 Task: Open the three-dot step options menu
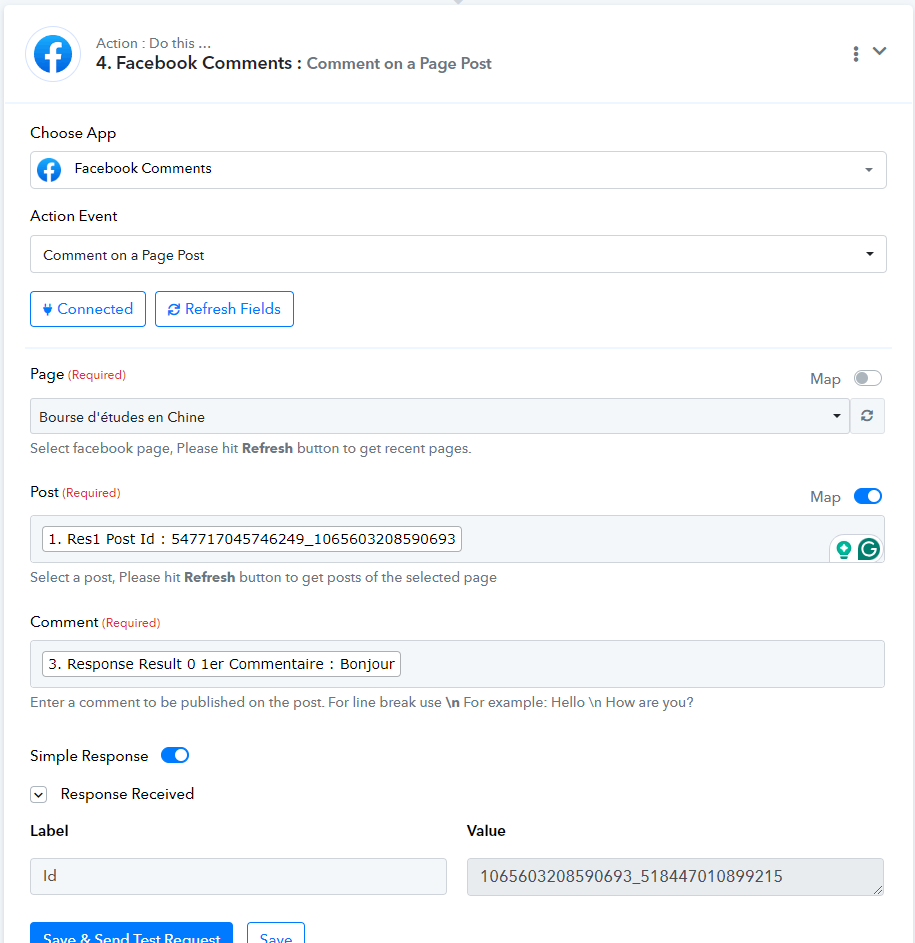point(855,54)
